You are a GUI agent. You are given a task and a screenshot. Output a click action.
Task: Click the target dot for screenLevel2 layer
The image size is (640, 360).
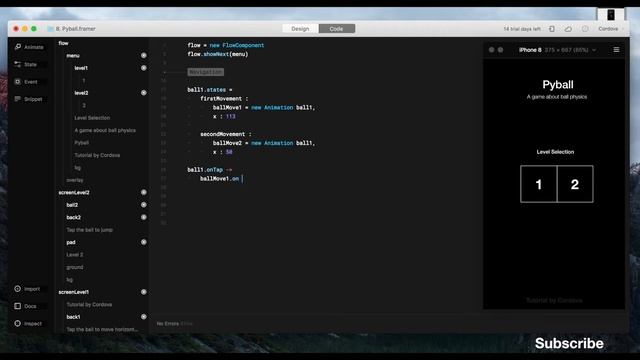[x=144, y=192]
